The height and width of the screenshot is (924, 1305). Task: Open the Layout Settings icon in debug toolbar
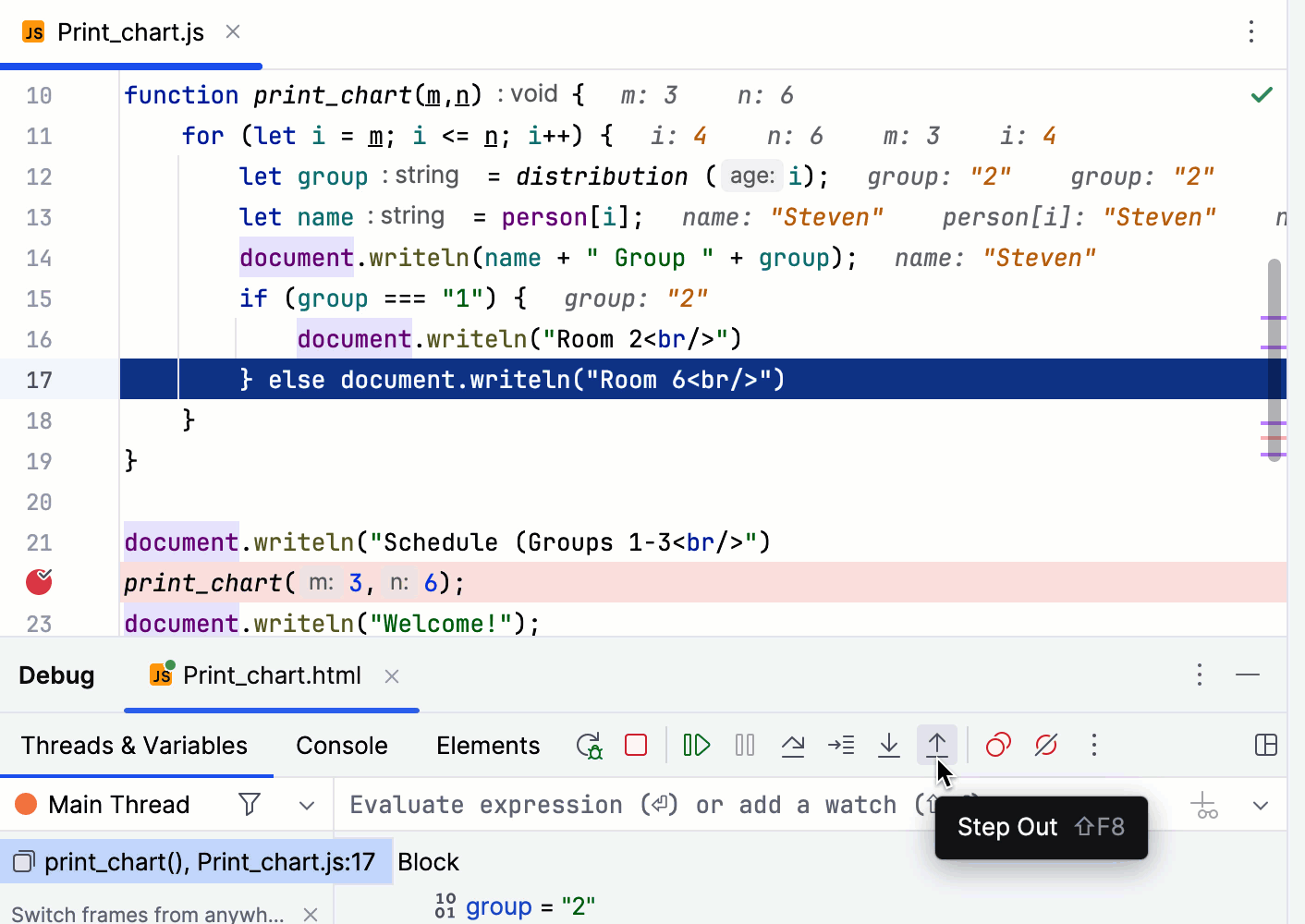coord(1266,745)
